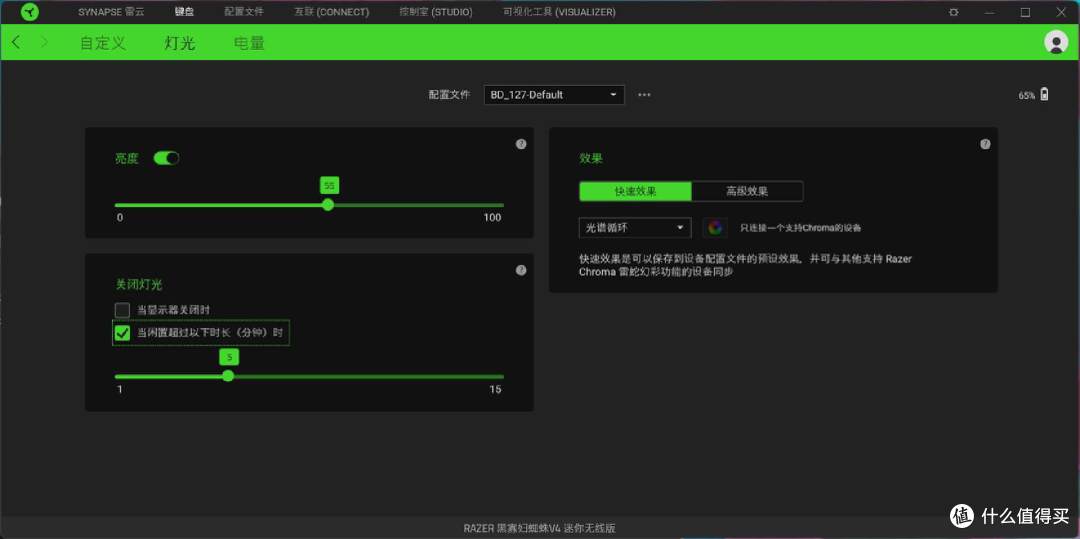Open the 光谱循环 effect dropdown

634,227
